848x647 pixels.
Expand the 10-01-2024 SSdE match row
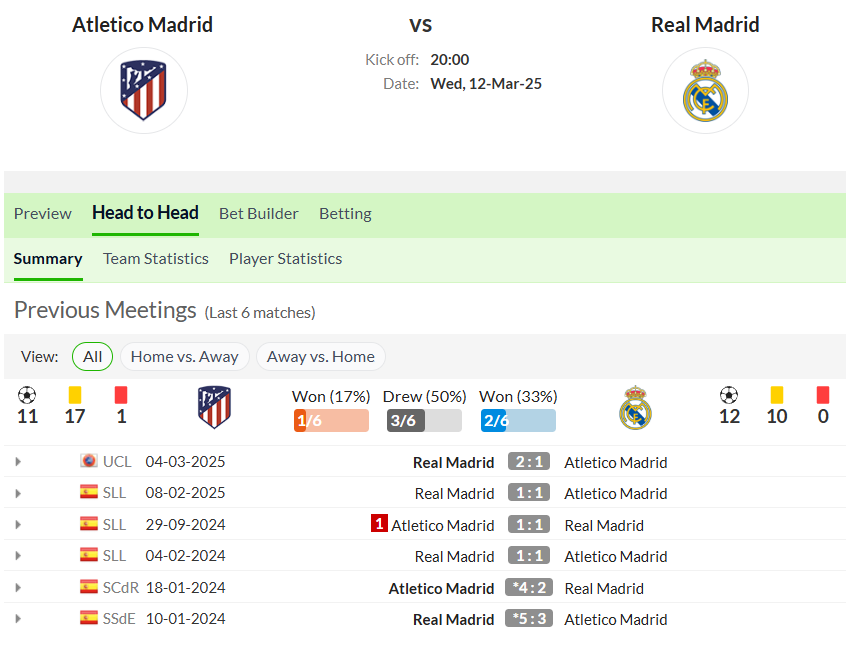[18, 619]
